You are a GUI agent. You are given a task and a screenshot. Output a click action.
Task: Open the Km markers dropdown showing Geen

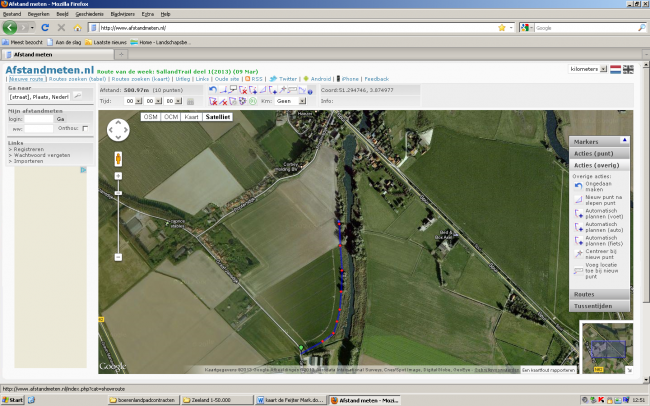coord(302,101)
